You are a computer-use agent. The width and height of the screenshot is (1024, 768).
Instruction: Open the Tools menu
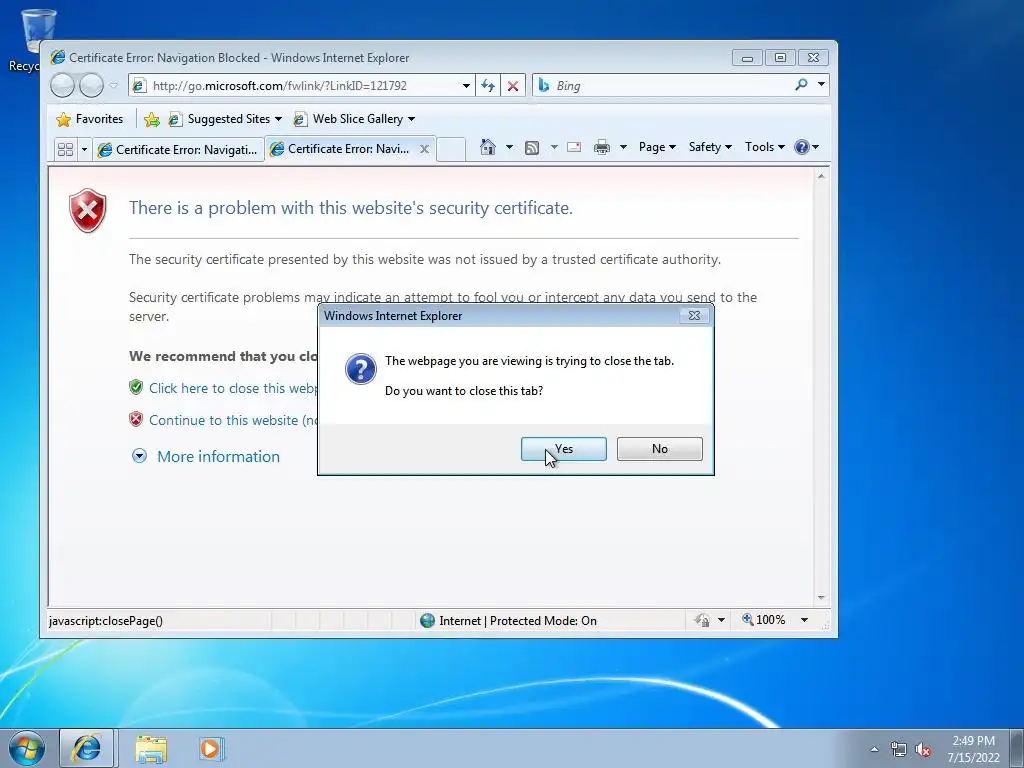pos(765,147)
